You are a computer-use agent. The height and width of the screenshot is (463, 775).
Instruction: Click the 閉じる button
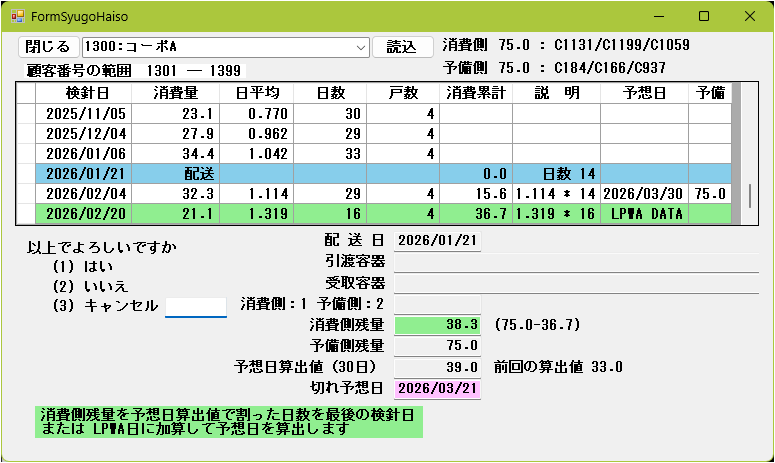[47, 47]
